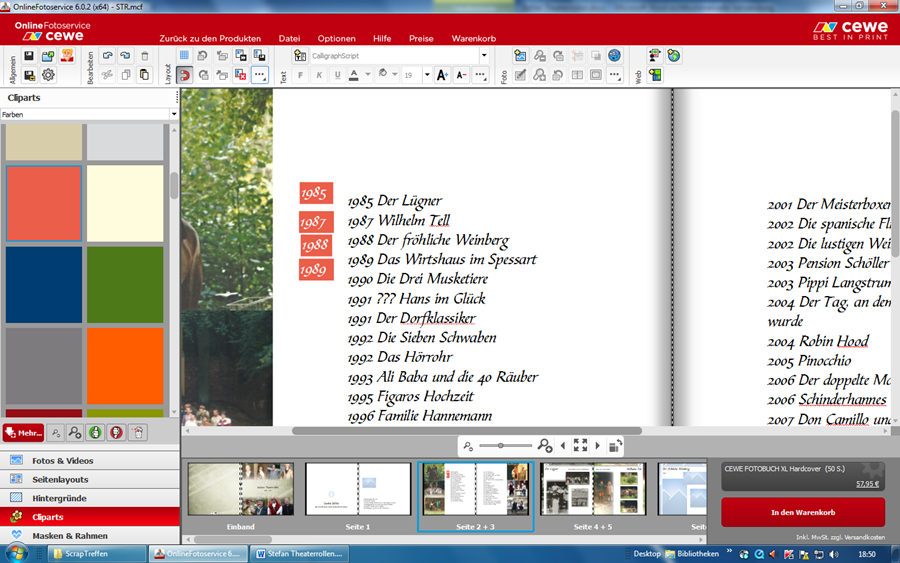Open the assistant face icon
The image size is (900, 563).
tap(68, 56)
